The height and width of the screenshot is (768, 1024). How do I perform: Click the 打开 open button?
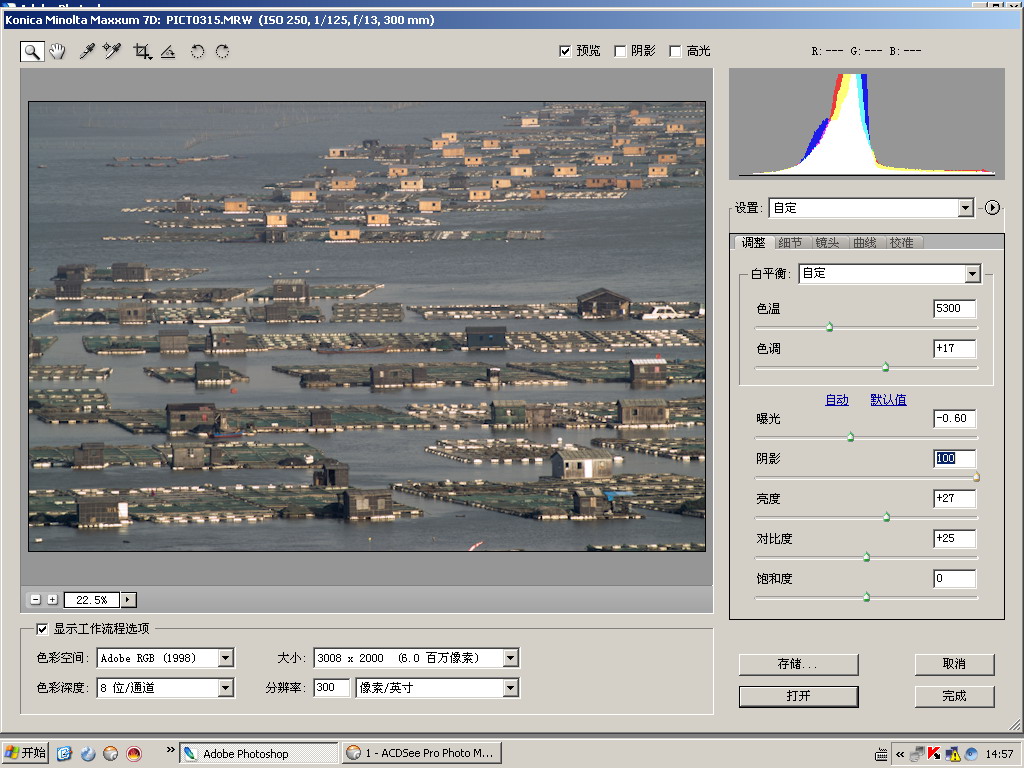coord(798,696)
